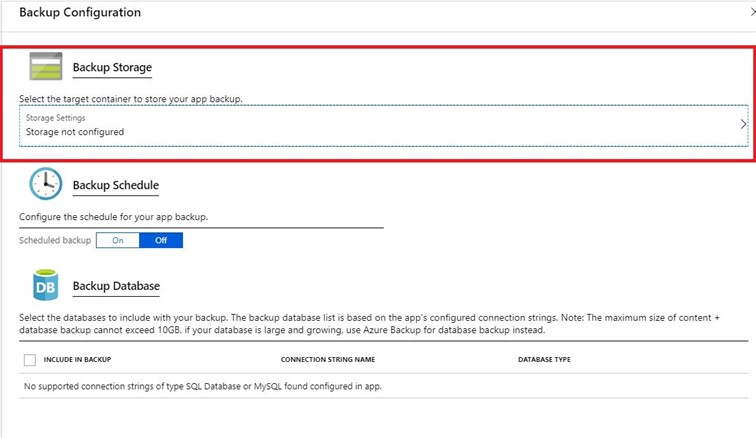The image size is (756, 438).
Task: Click the Backup Configuration title
Action: 80,12
